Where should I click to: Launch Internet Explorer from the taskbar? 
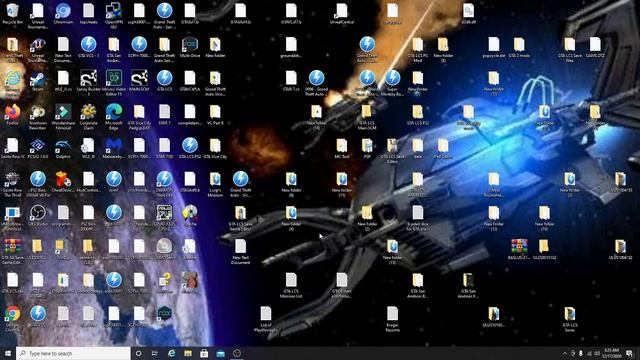[x=171, y=353]
